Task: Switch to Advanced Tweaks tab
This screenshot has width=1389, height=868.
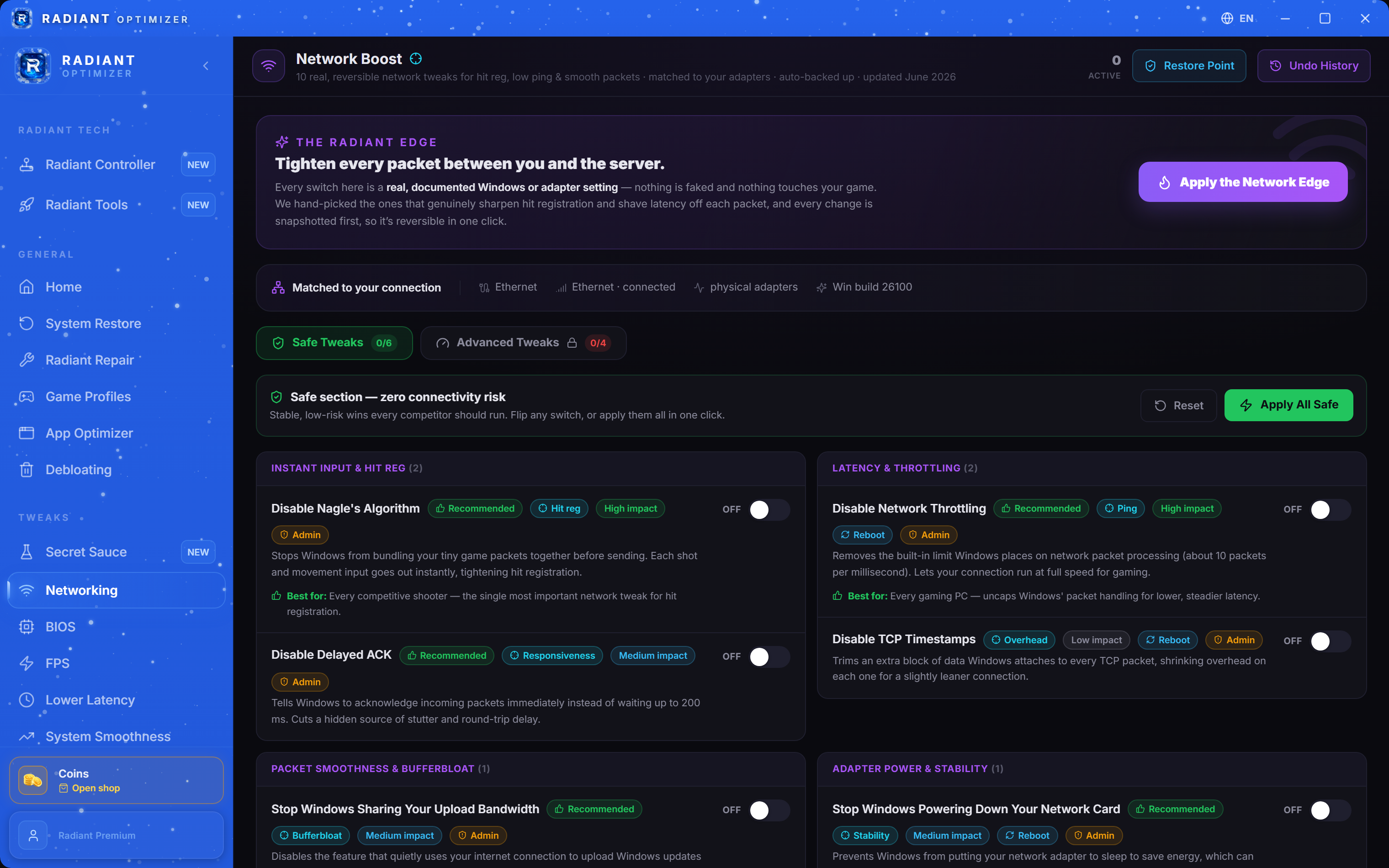Action: (x=523, y=343)
